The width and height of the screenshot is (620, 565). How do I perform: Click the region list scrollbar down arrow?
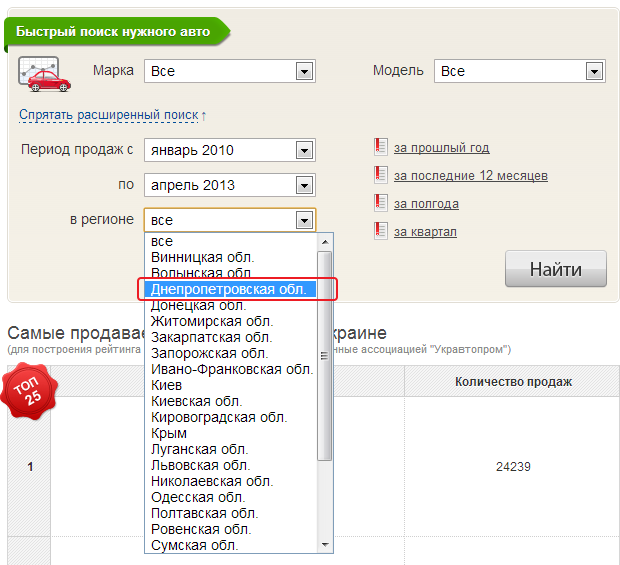tap(324, 545)
